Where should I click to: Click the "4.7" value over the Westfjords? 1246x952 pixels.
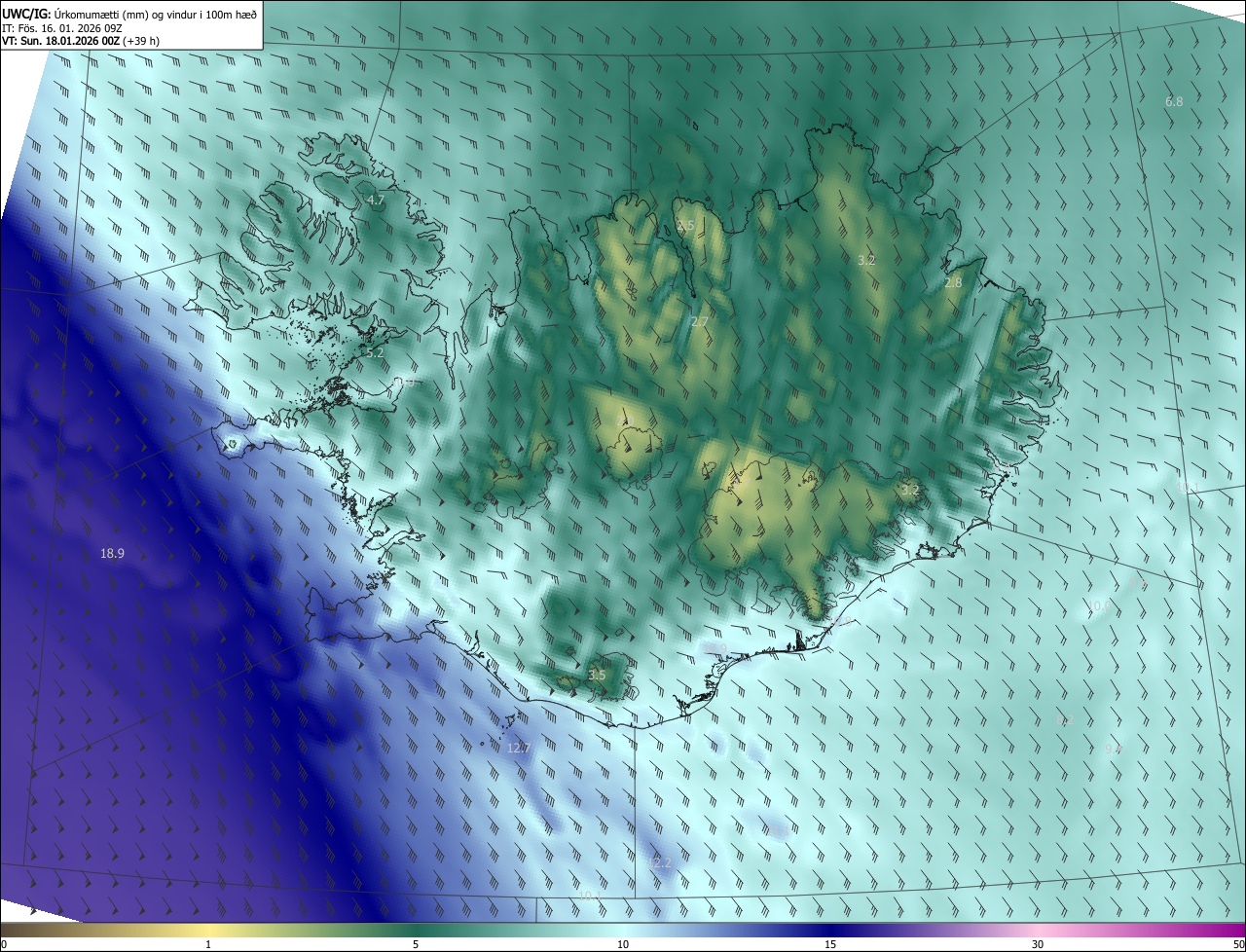[x=375, y=201]
